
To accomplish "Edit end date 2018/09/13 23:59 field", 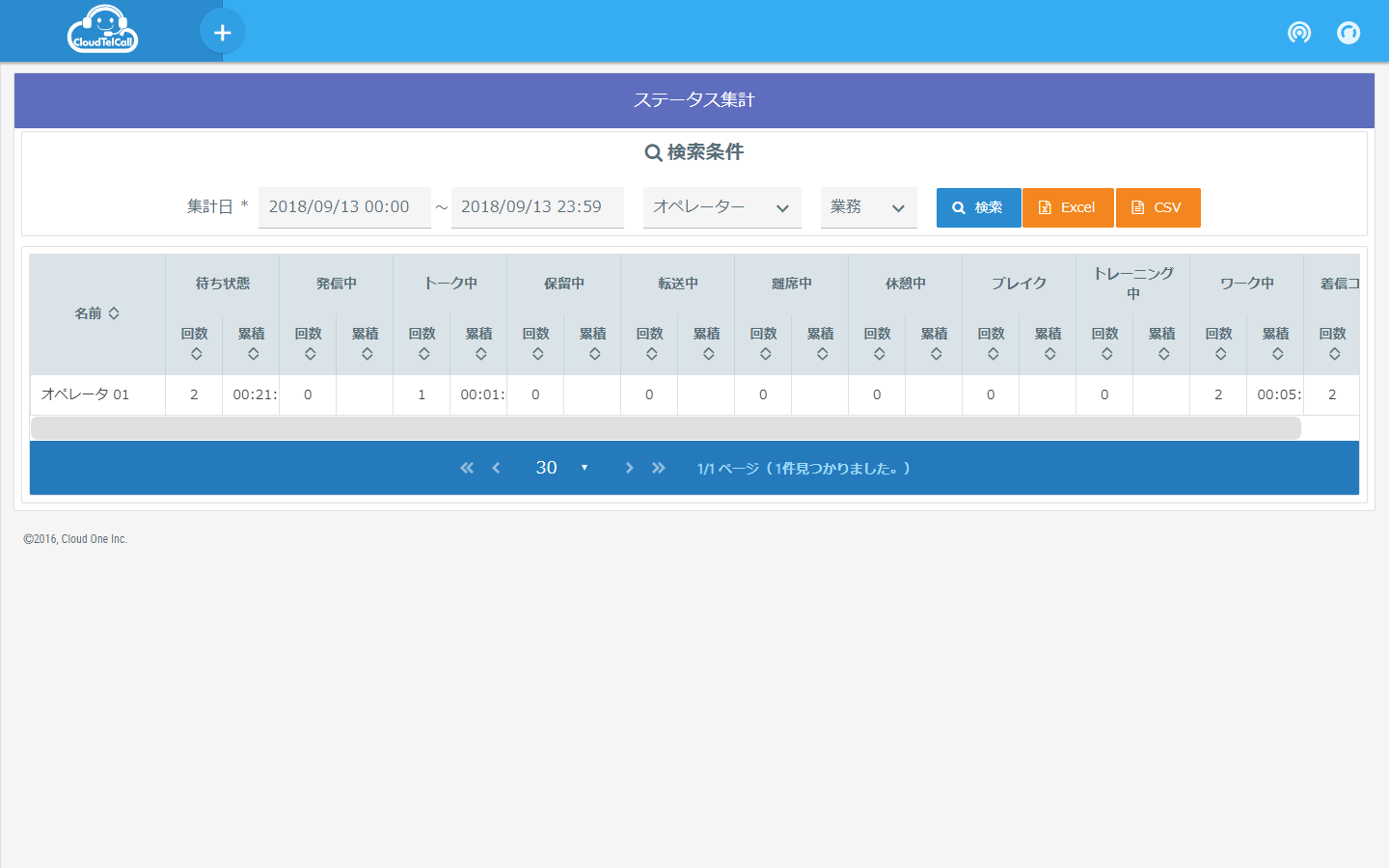I will (x=537, y=207).
